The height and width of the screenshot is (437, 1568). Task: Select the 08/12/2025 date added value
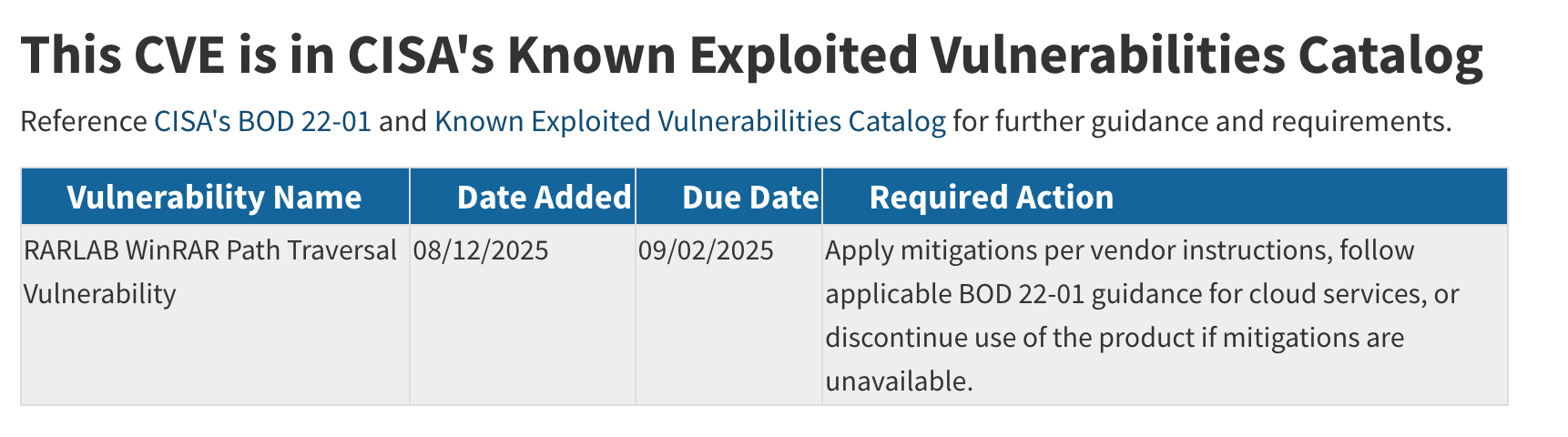[x=481, y=249]
